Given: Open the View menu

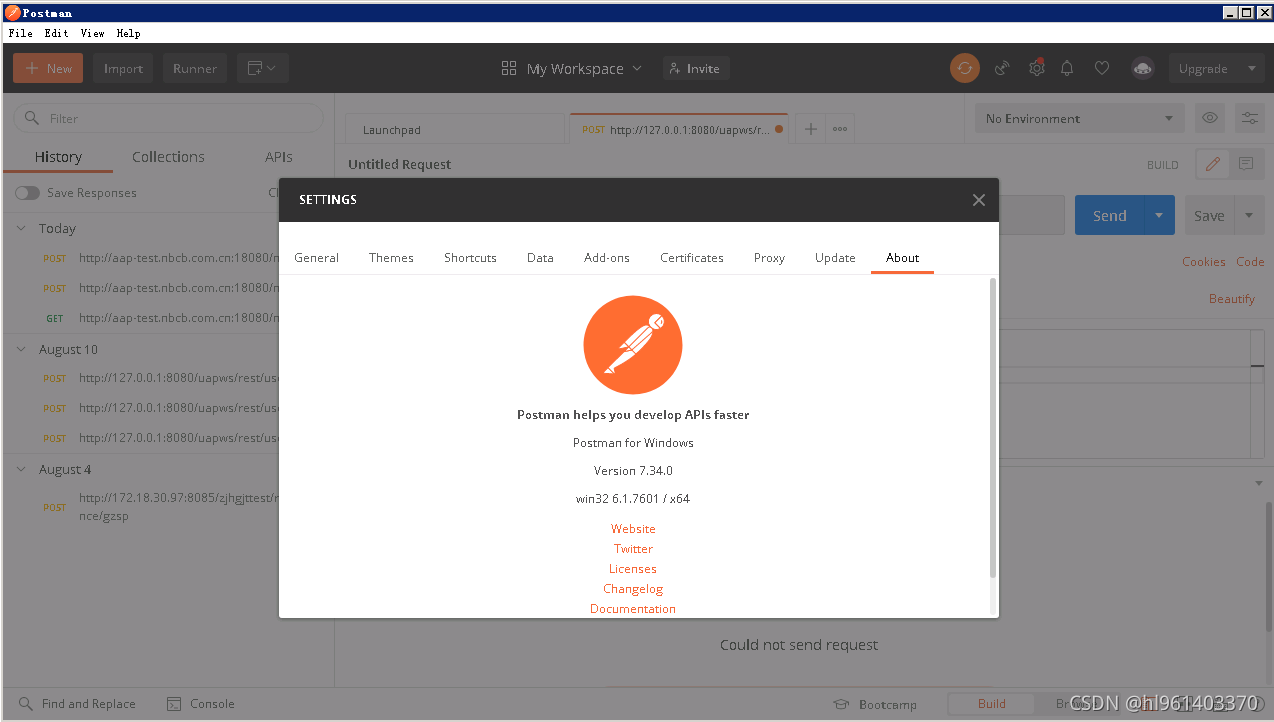Looking at the screenshot, I should [92, 33].
